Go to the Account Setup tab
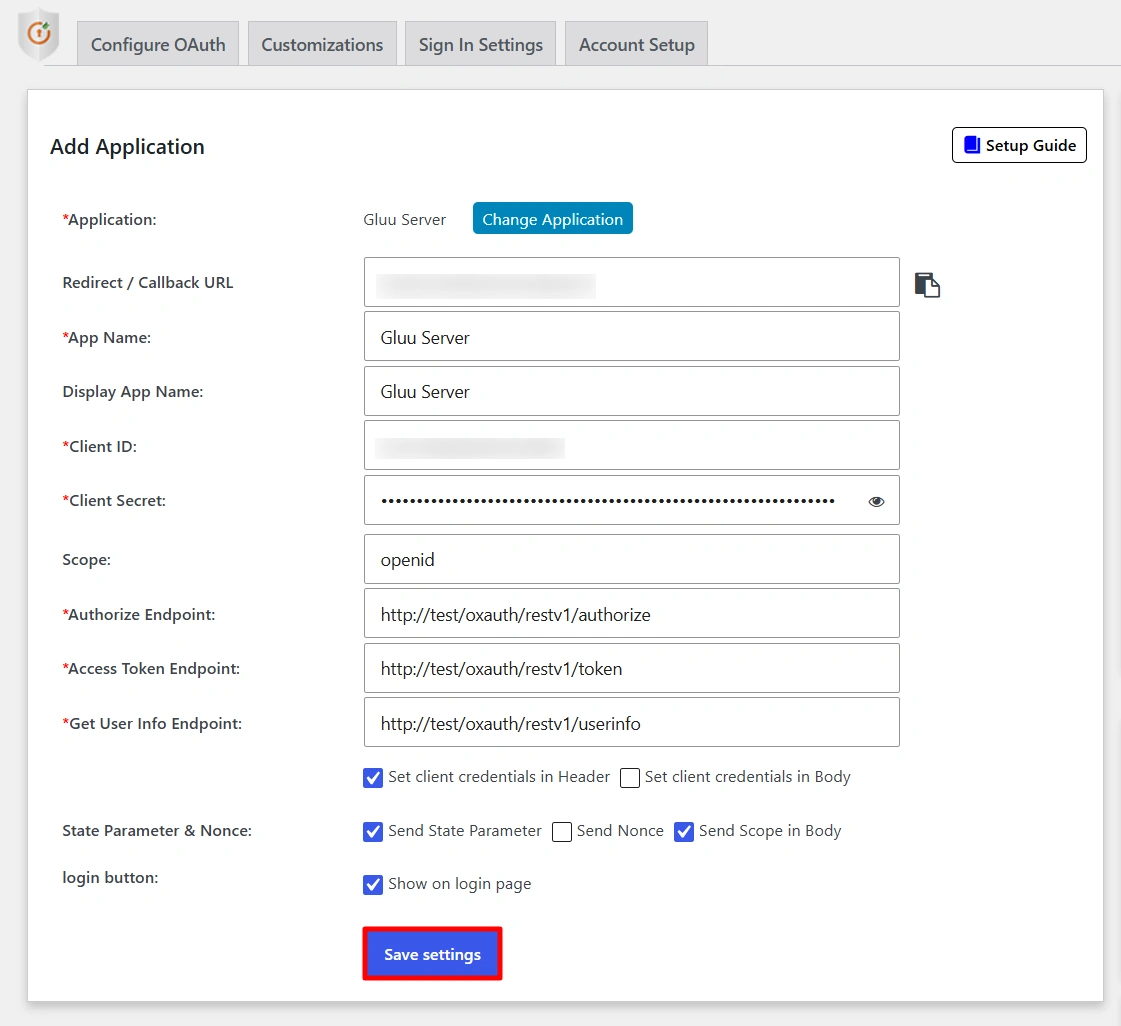Screen dimensions: 1121x1026 tap(636, 44)
